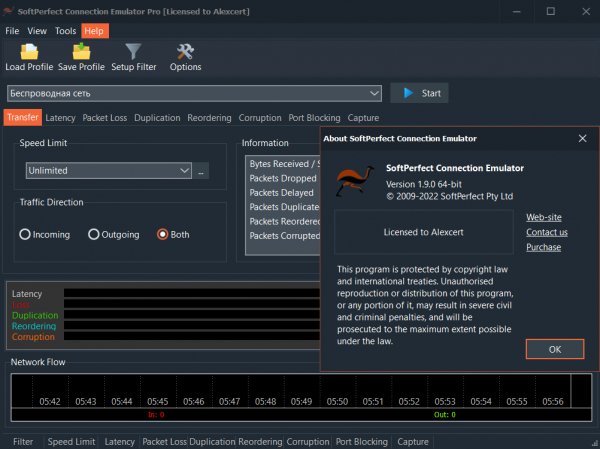Open the View menu

(37, 31)
